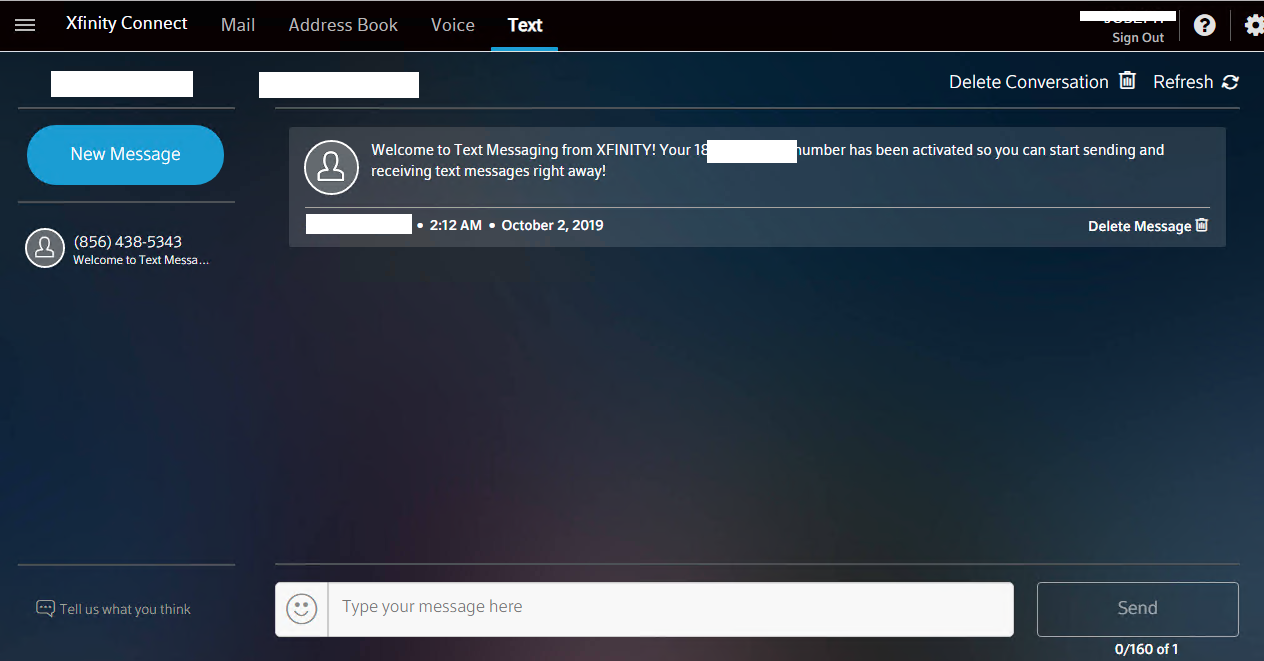Open the Tell us what you think link
1264x661 pixels.
125,609
